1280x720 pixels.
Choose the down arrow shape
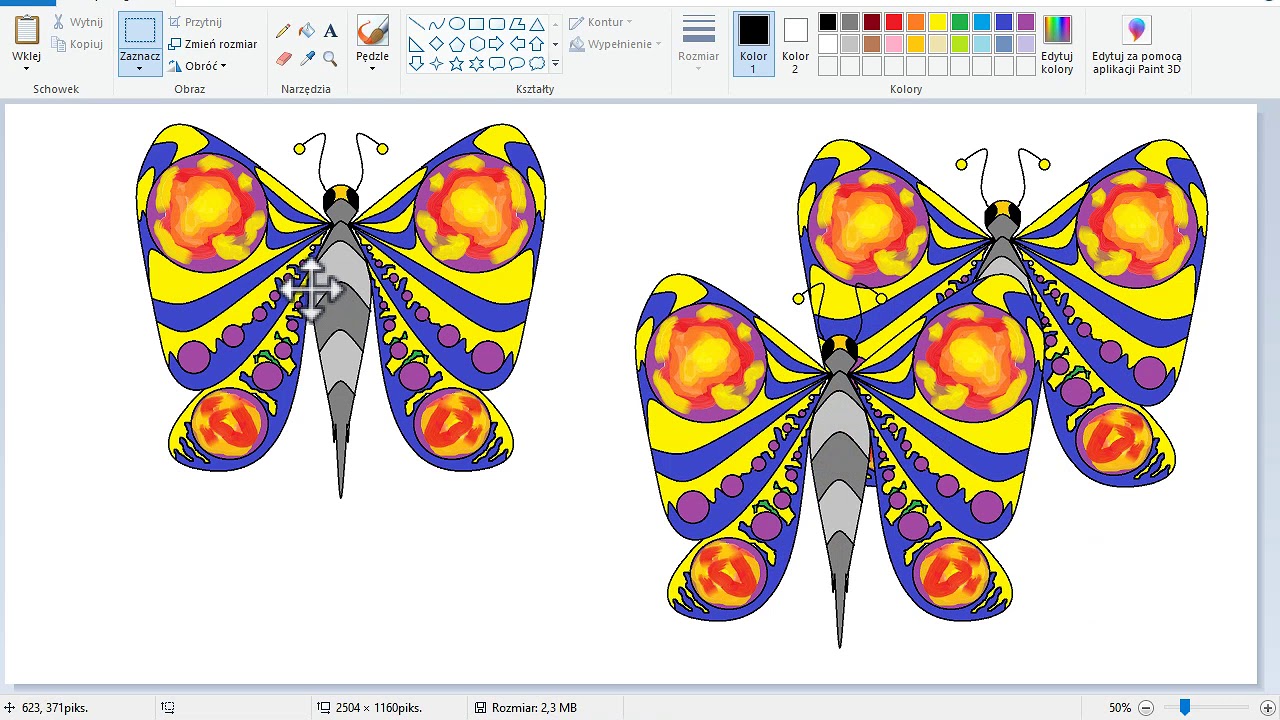click(x=416, y=64)
